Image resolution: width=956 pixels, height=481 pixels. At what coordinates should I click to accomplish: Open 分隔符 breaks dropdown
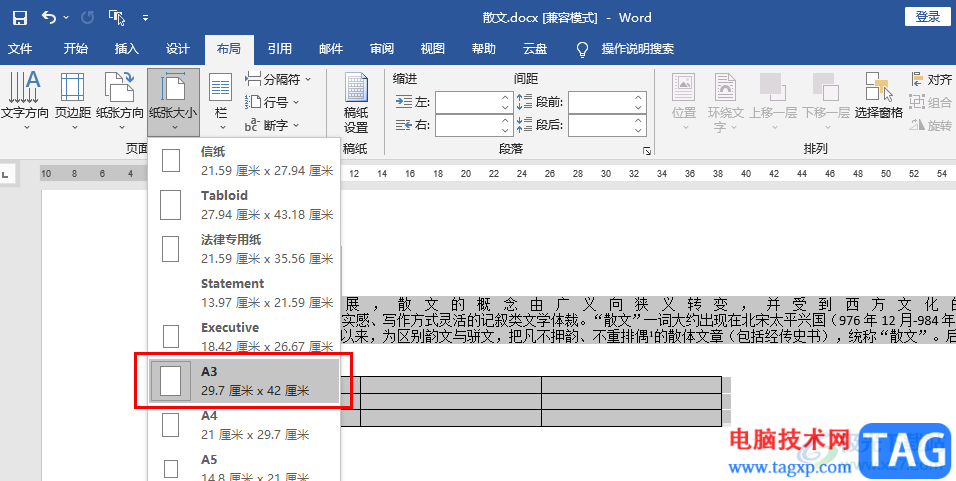tap(279, 79)
